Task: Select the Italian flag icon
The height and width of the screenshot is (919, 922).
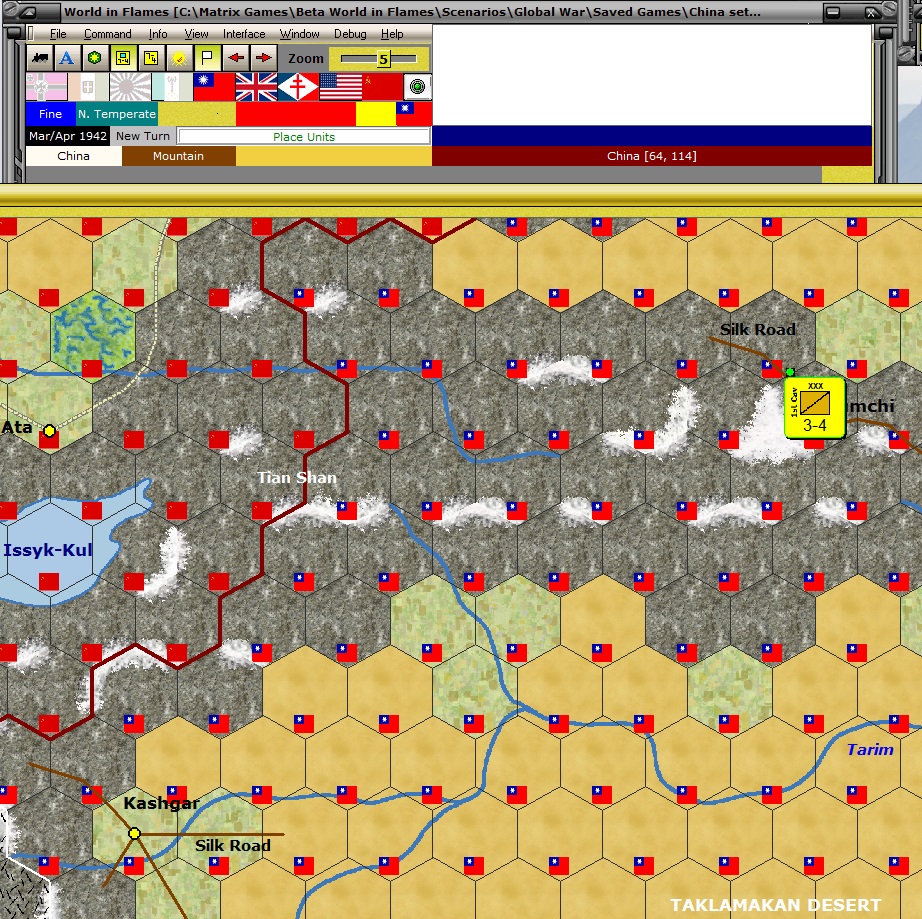Action: (x=88, y=87)
